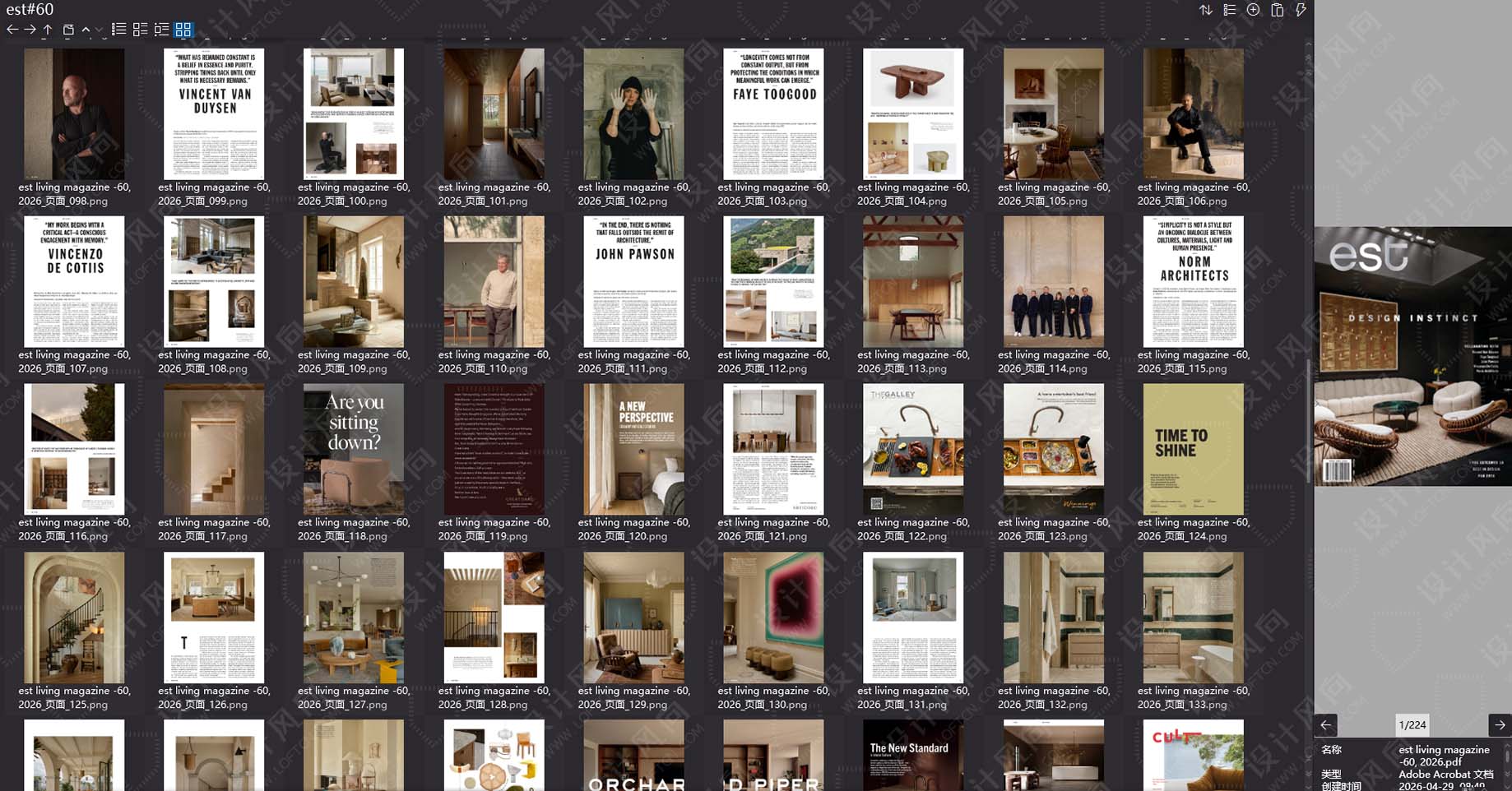Viewport: 1512px width, 791px height.
Task: Go back with the toolbar's left arrow
Action: 12,30
